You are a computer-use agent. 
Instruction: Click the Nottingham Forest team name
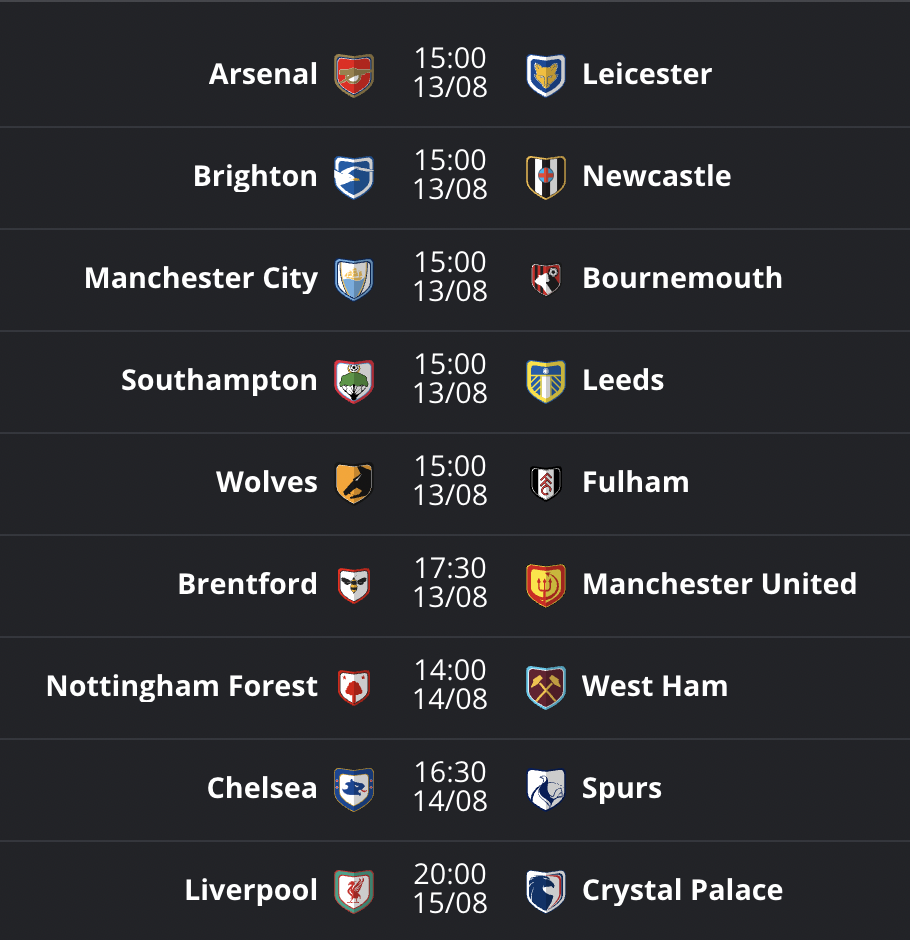coord(182,686)
